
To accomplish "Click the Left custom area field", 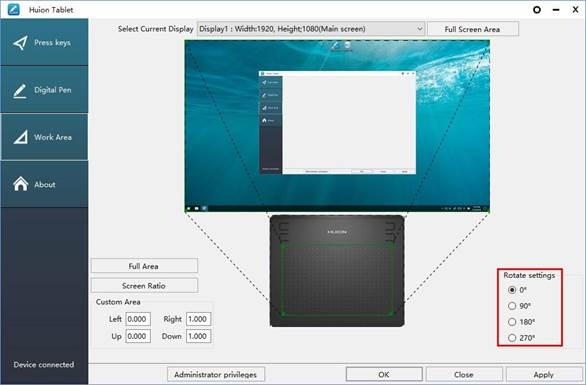I will point(138,319).
